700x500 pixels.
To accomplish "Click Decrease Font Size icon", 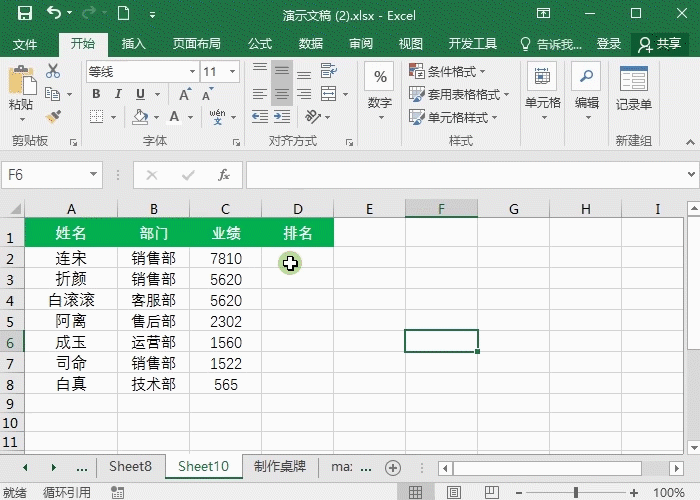I will (207, 94).
